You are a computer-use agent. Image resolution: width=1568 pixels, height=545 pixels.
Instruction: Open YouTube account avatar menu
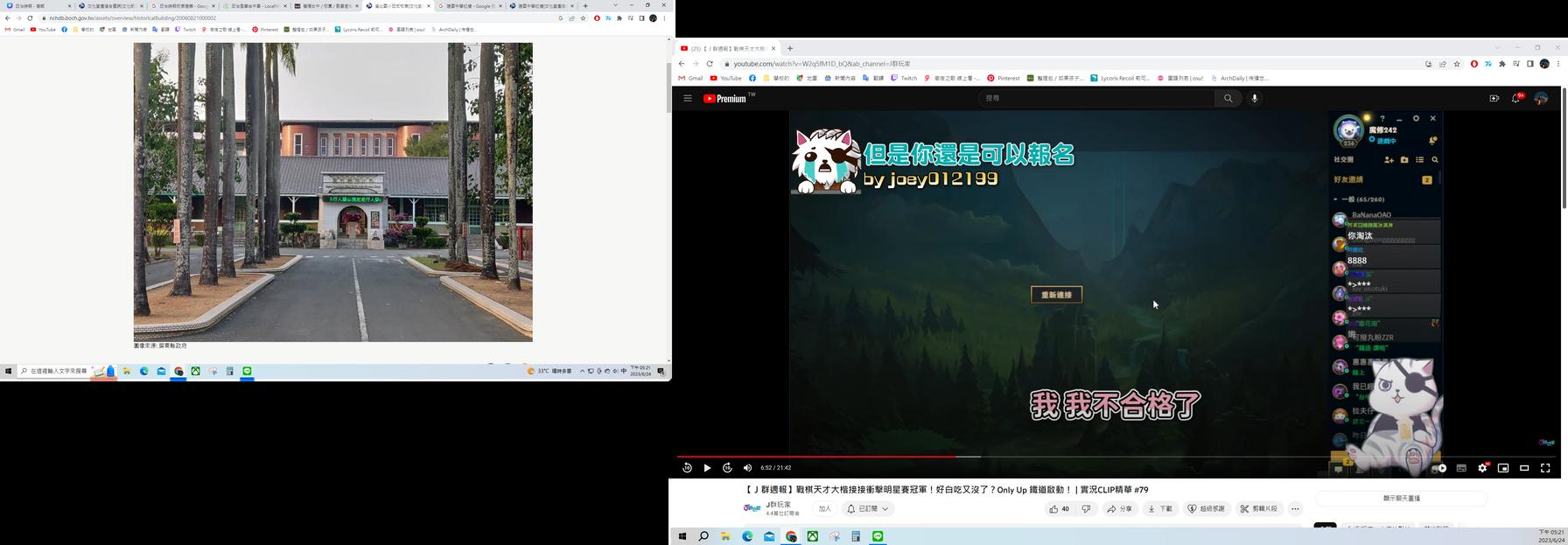pyautogui.click(x=1541, y=98)
